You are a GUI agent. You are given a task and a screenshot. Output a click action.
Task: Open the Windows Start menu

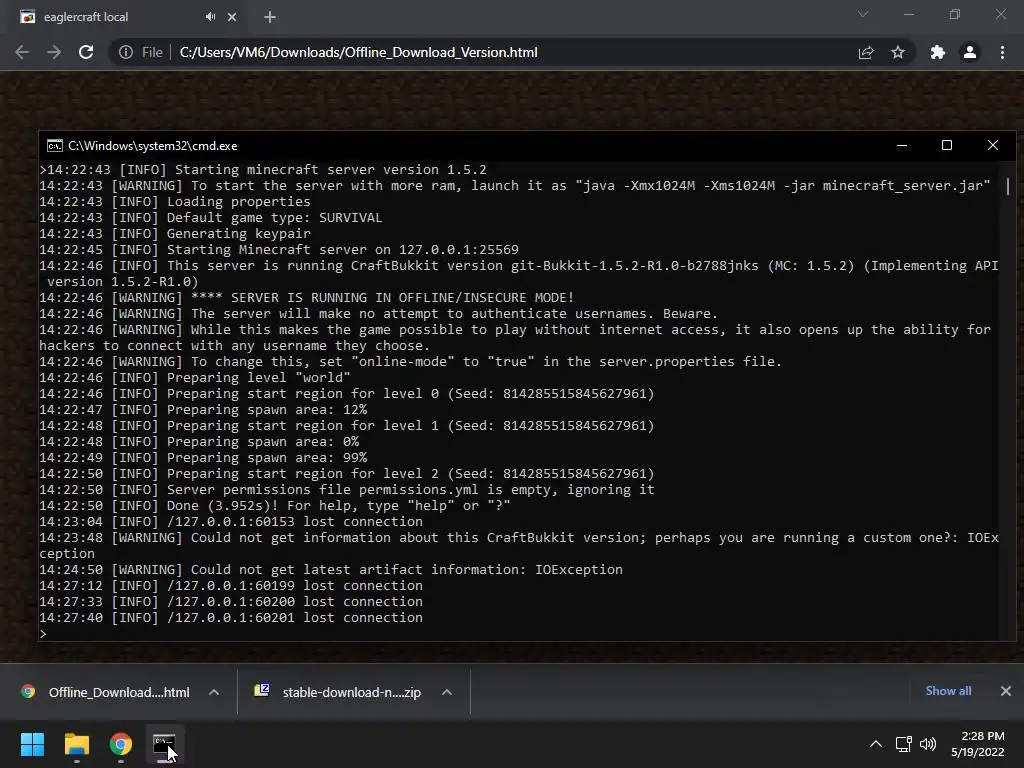point(32,744)
